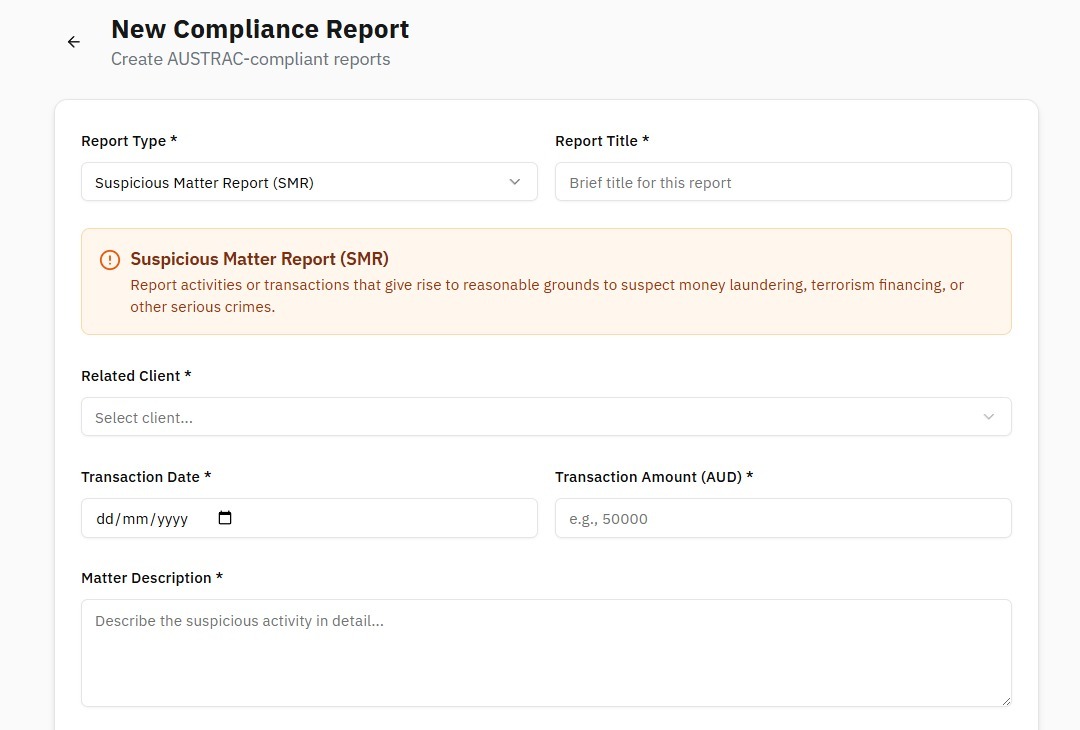The image size is (1080, 730).
Task: Focus the Report Title input field
Action: click(782, 182)
